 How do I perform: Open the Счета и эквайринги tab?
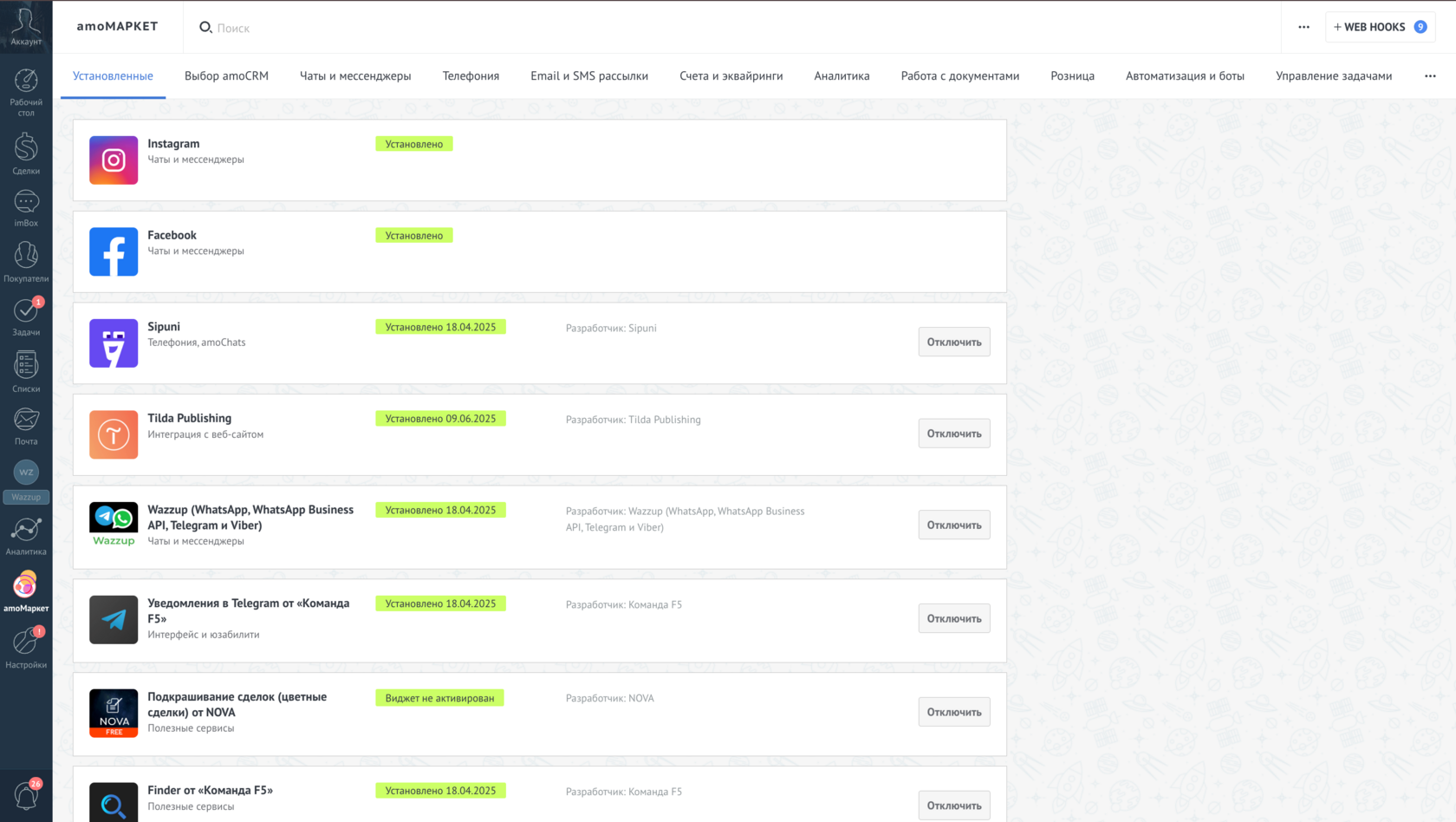731,76
